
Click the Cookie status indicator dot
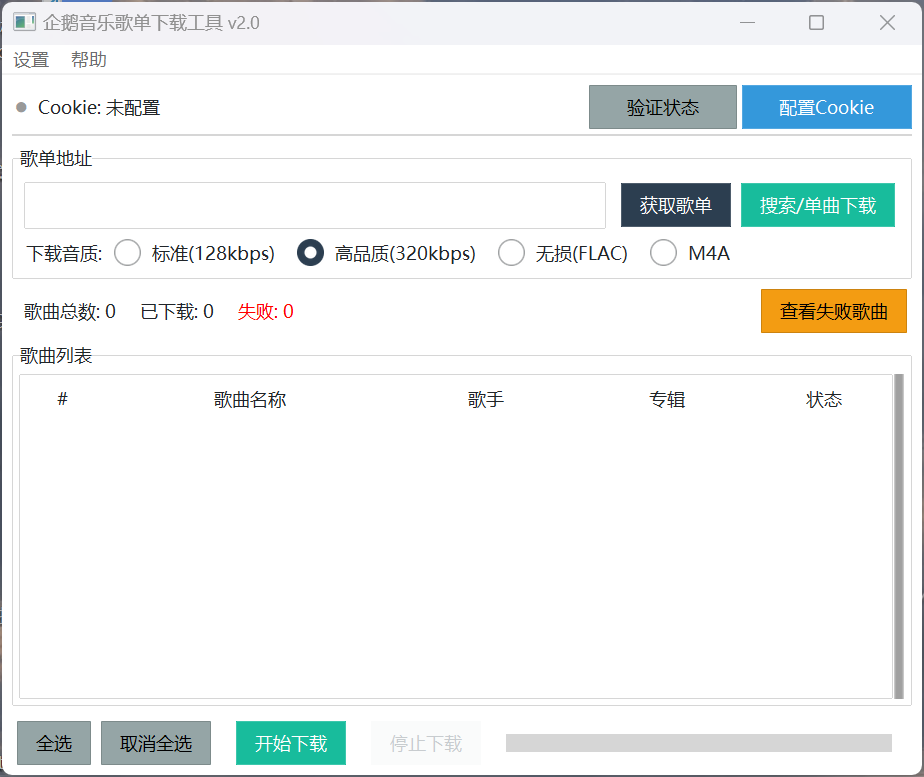click(x=22, y=107)
